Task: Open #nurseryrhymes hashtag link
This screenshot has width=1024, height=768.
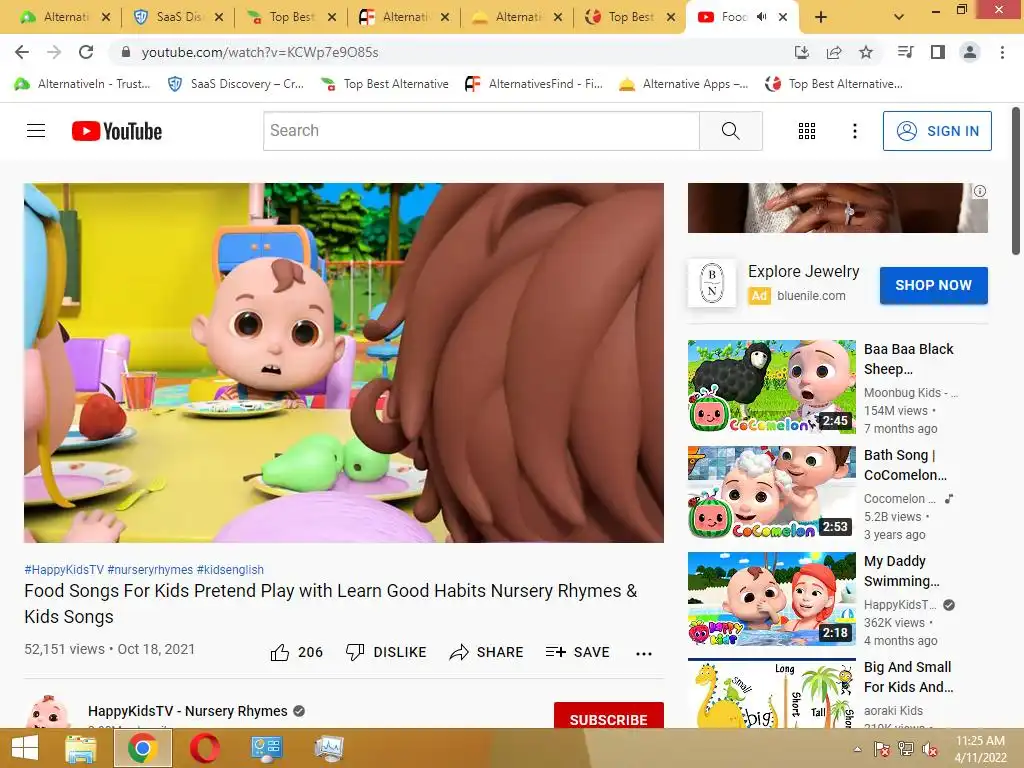Action: [150, 569]
